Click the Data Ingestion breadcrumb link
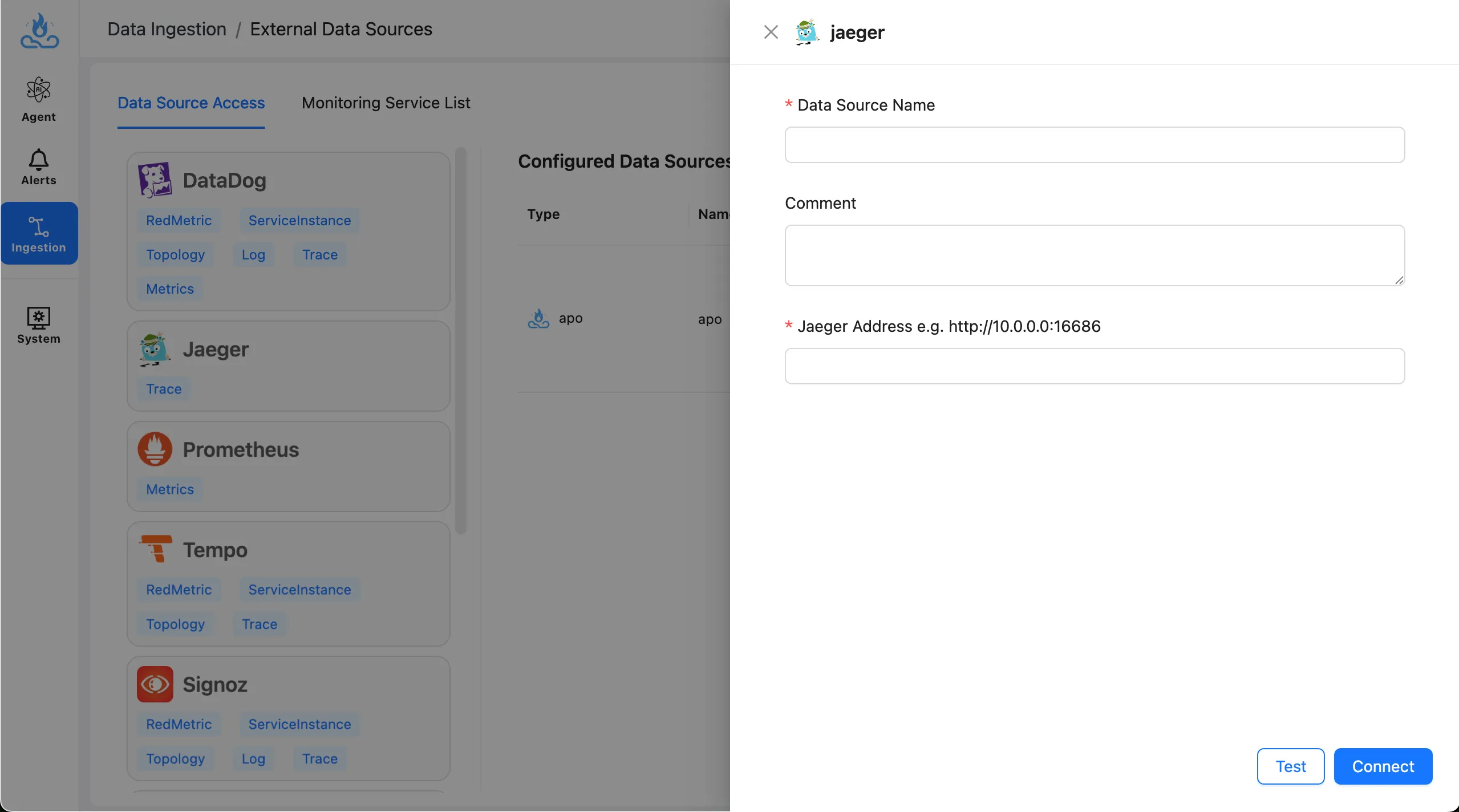The image size is (1459, 812). [167, 29]
